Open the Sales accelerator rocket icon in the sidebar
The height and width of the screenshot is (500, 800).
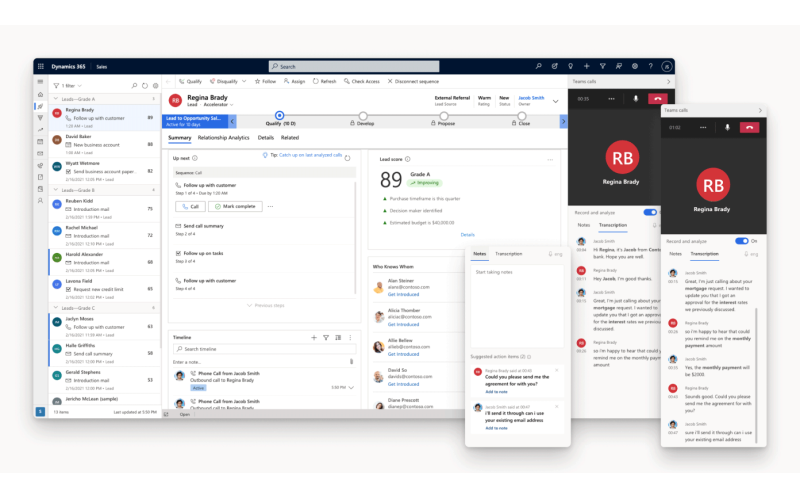point(40,106)
